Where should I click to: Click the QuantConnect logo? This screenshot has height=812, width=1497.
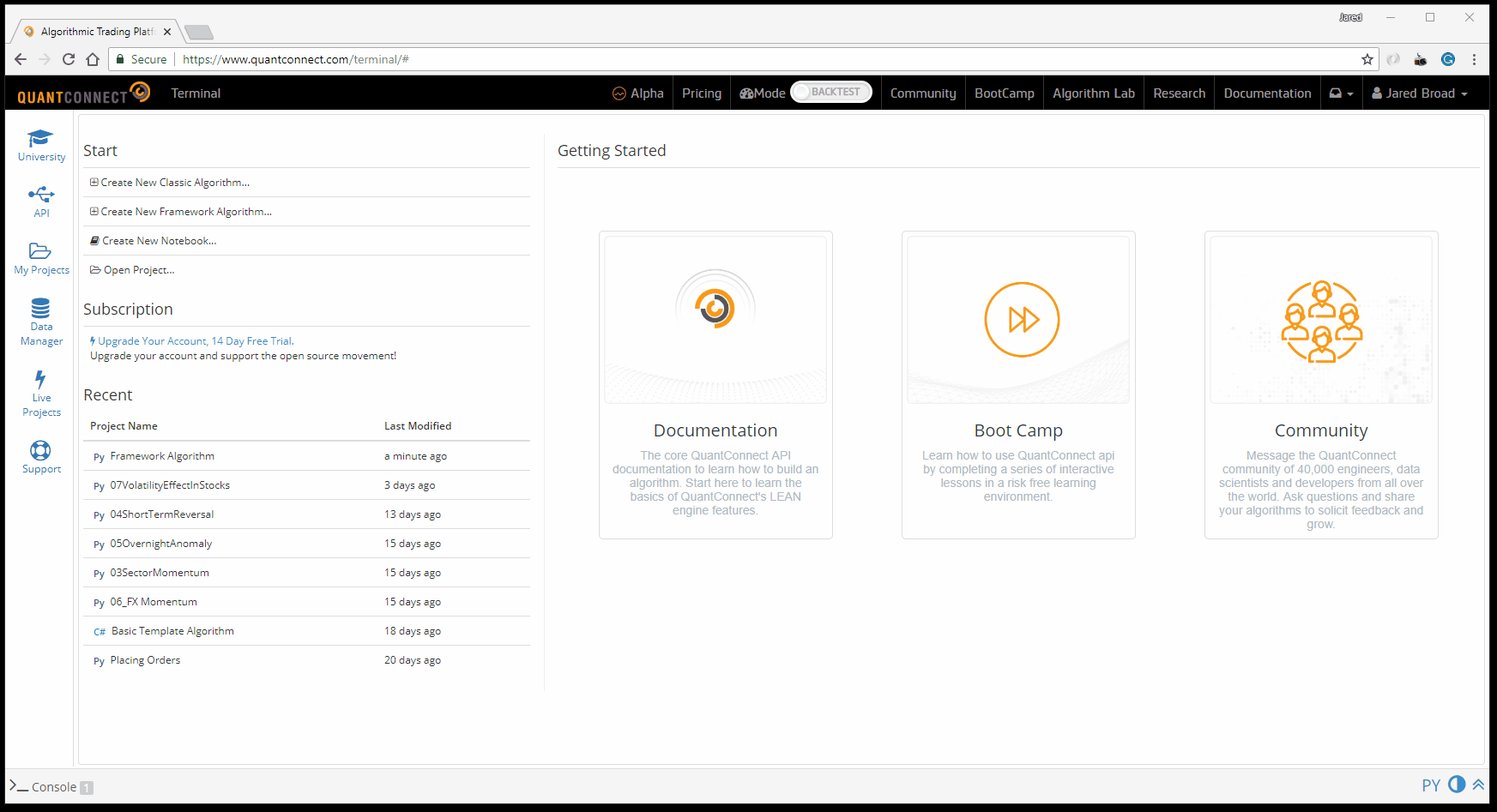click(x=83, y=93)
